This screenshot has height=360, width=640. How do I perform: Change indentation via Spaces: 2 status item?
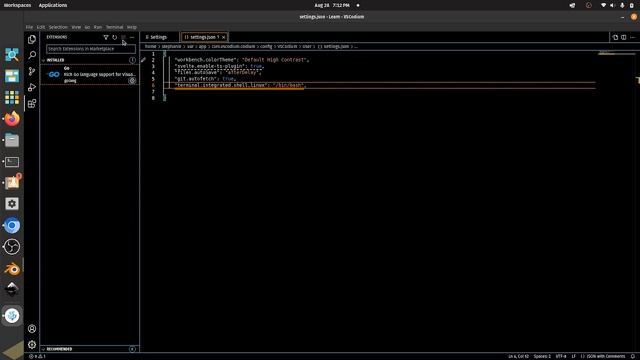pyautogui.click(x=542, y=356)
